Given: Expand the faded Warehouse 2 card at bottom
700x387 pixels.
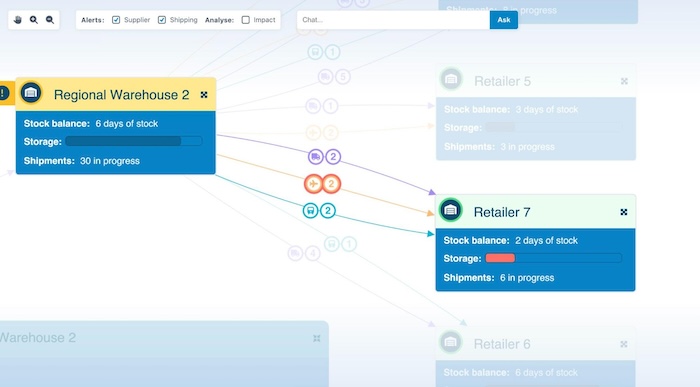Looking at the screenshot, I should click(317, 338).
